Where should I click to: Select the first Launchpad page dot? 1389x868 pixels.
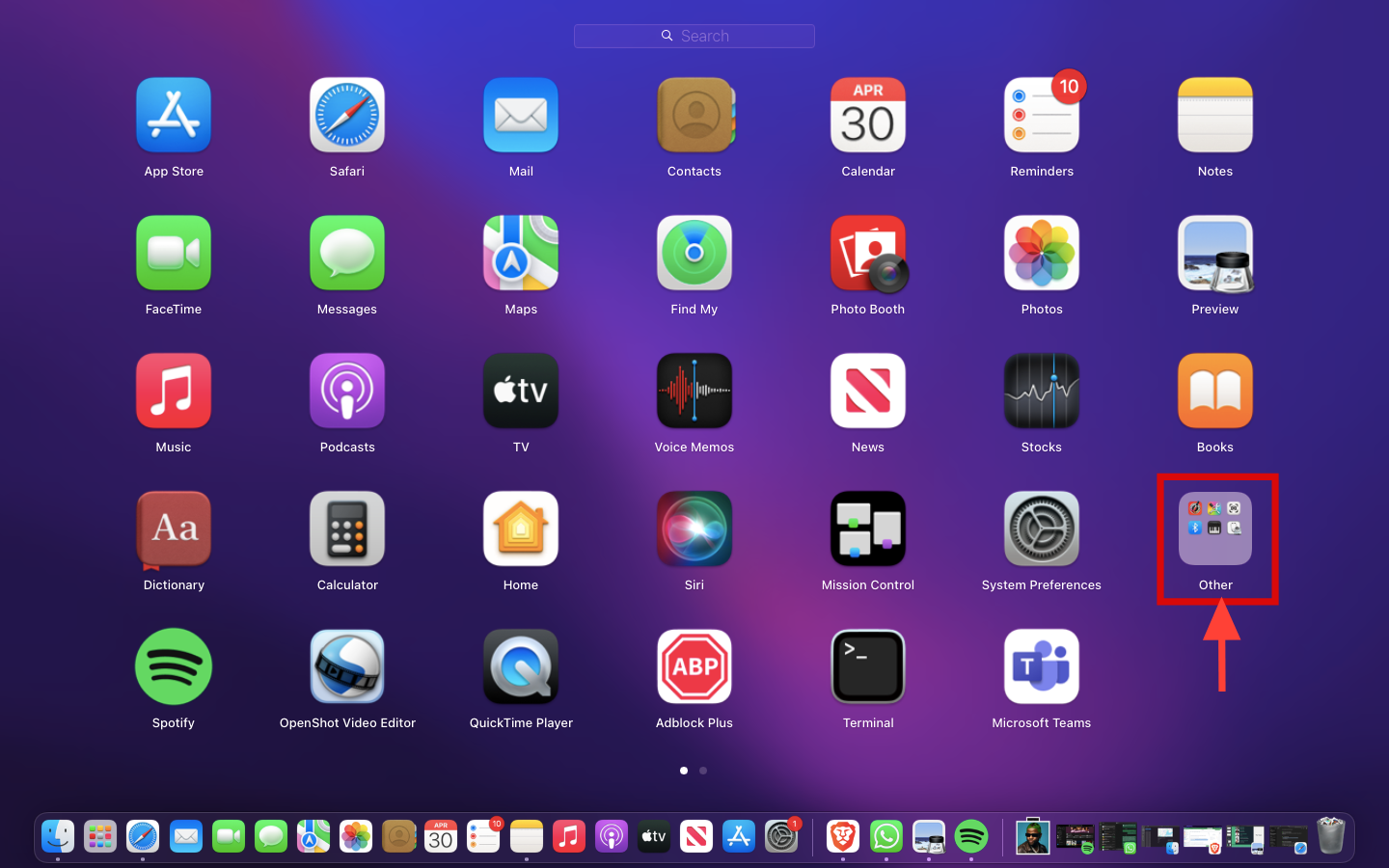pos(684,771)
